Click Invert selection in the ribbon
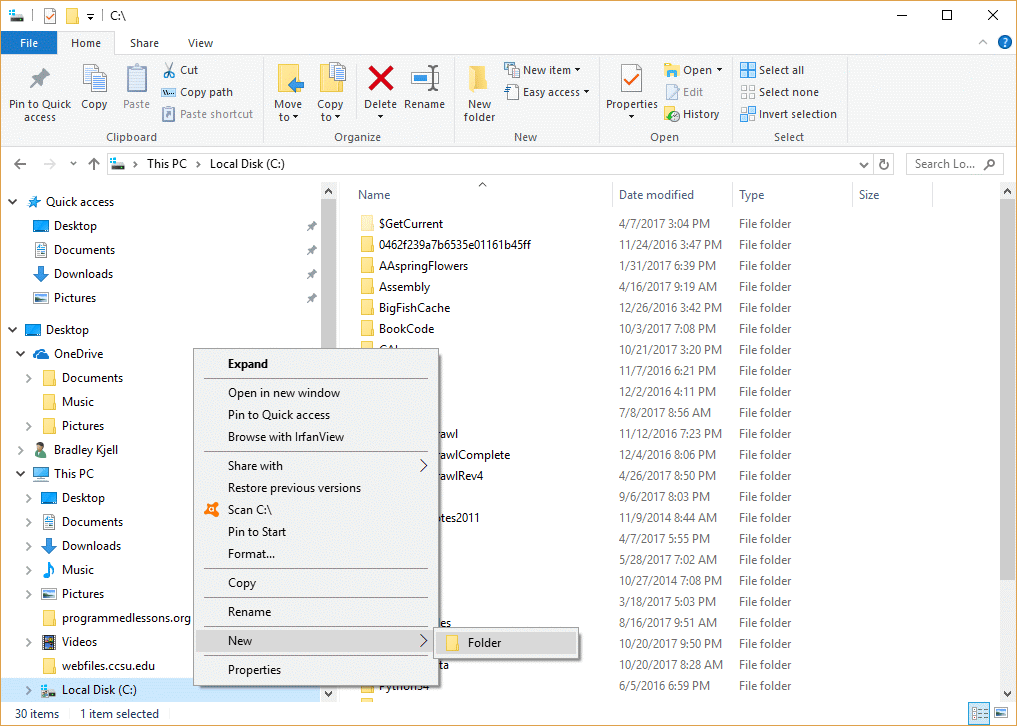The width and height of the screenshot is (1017, 726). (x=789, y=114)
